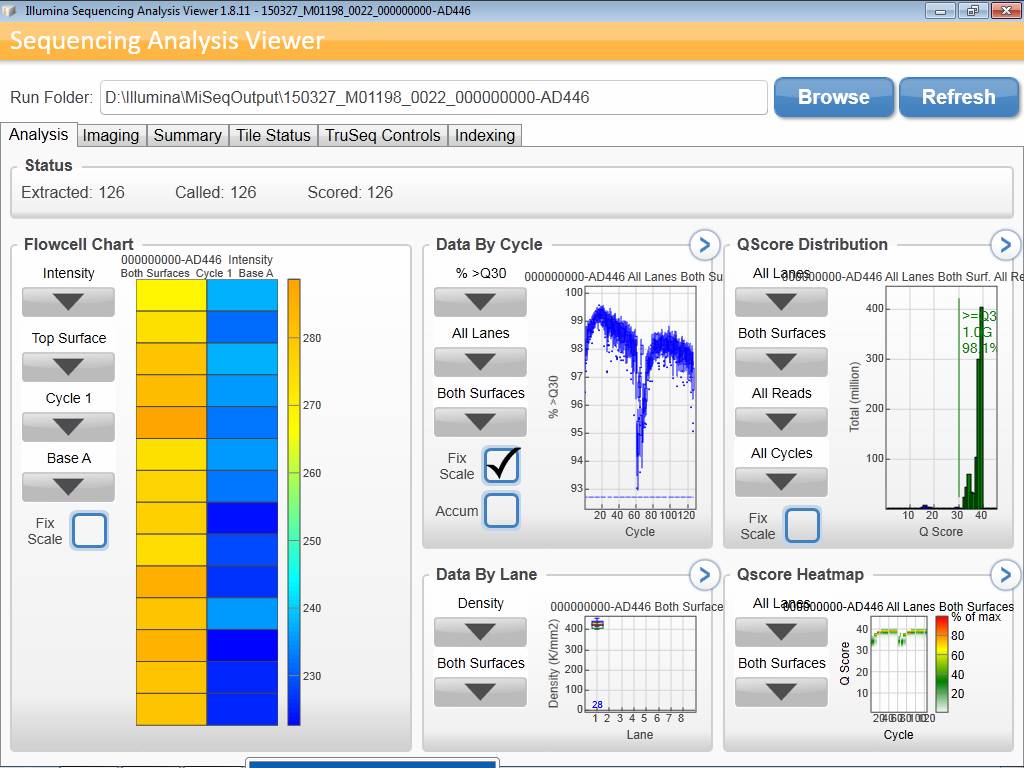The image size is (1024, 768).
Task: Expand the Data By Cycle chart arrow
Action: 704,244
